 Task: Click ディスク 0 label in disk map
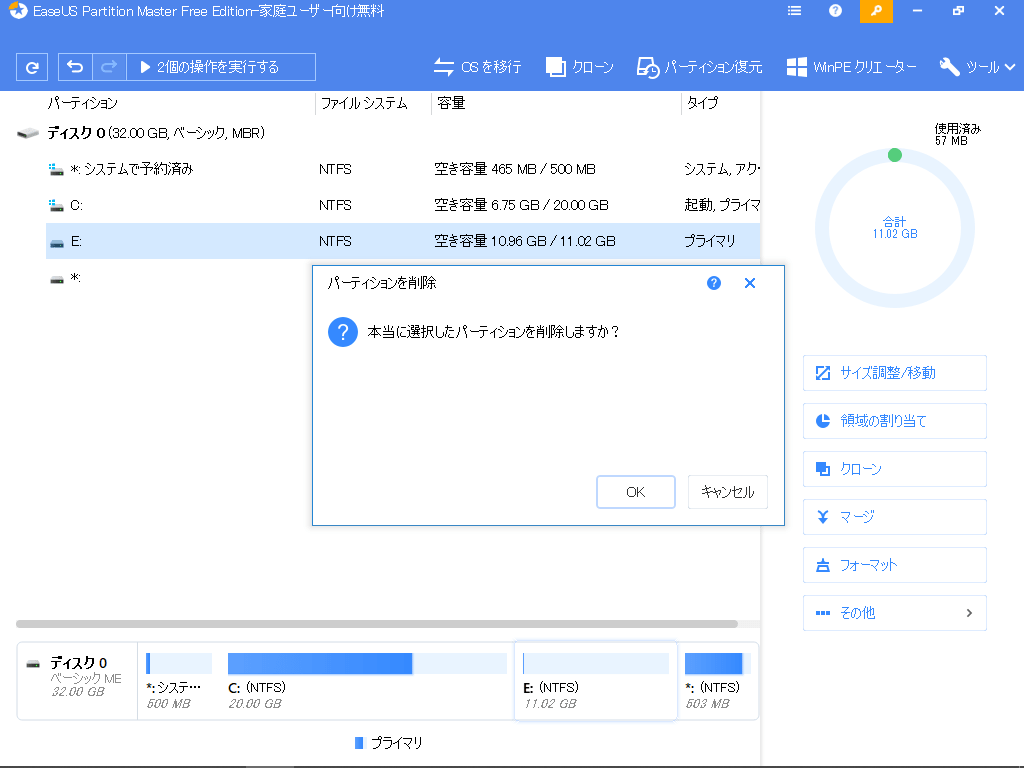tap(78, 663)
